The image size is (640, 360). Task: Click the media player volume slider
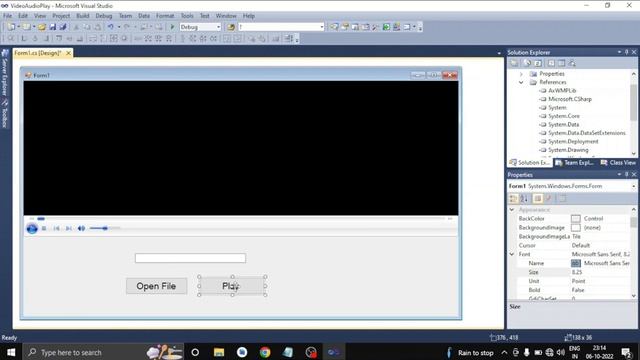104,228
